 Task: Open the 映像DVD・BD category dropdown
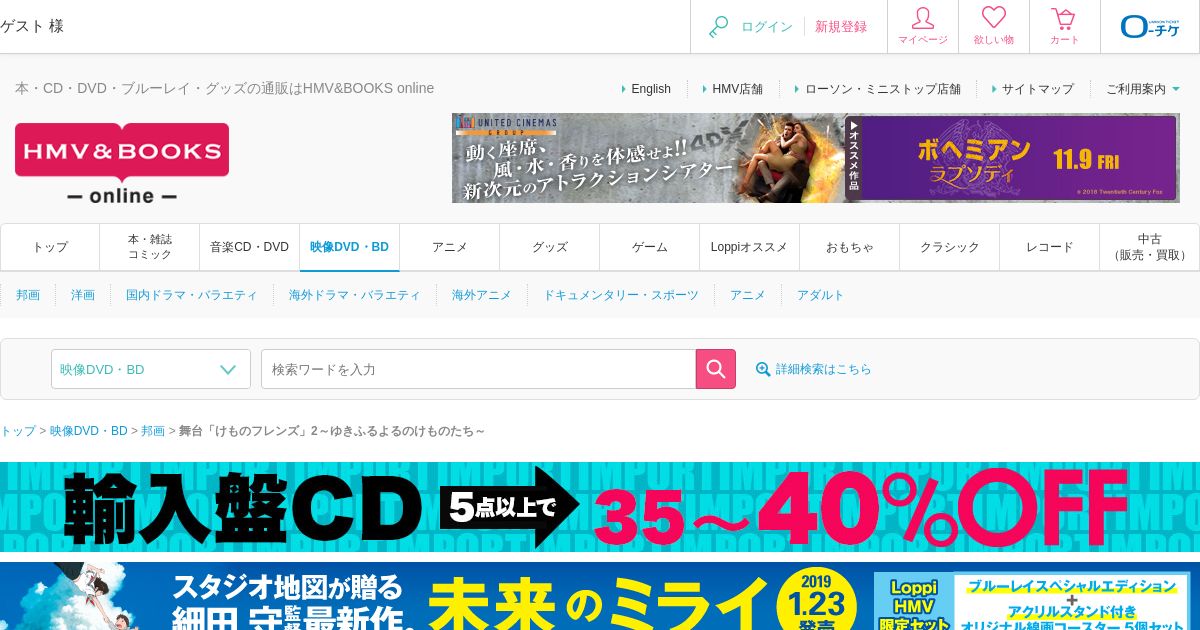[151, 369]
